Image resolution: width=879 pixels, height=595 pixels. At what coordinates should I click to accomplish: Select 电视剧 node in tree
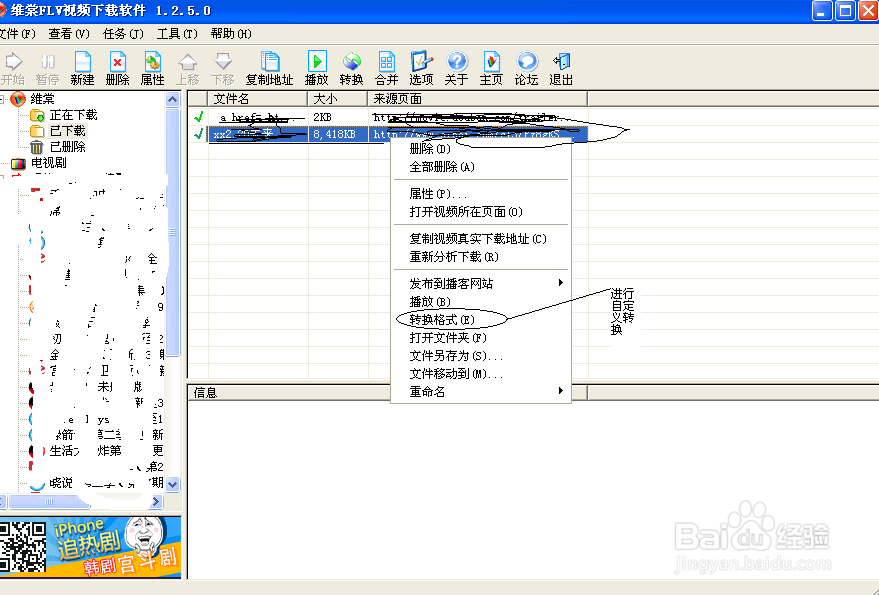click(39, 163)
